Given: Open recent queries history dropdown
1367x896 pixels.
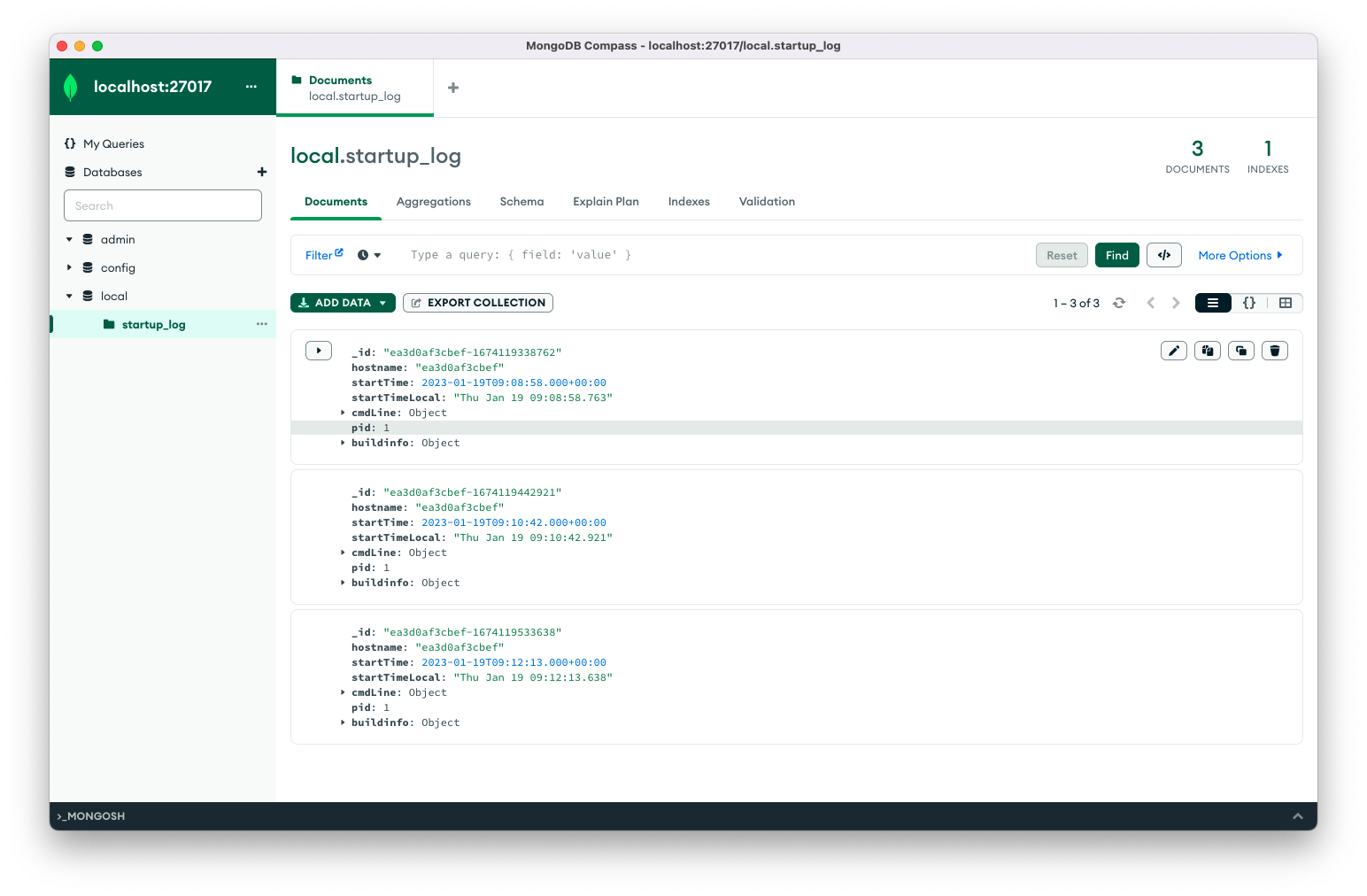Looking at the screenshot, I should (x=369, y=255).
